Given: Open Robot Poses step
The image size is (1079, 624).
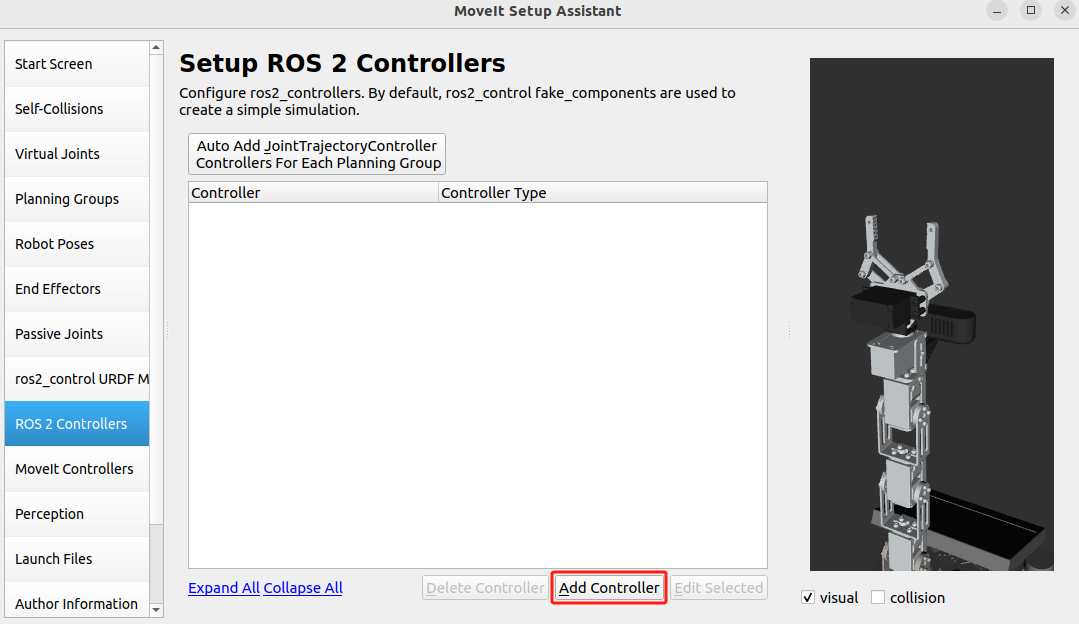Looking at the screenshot, I should pyautogui.click(x=77, y=244).
